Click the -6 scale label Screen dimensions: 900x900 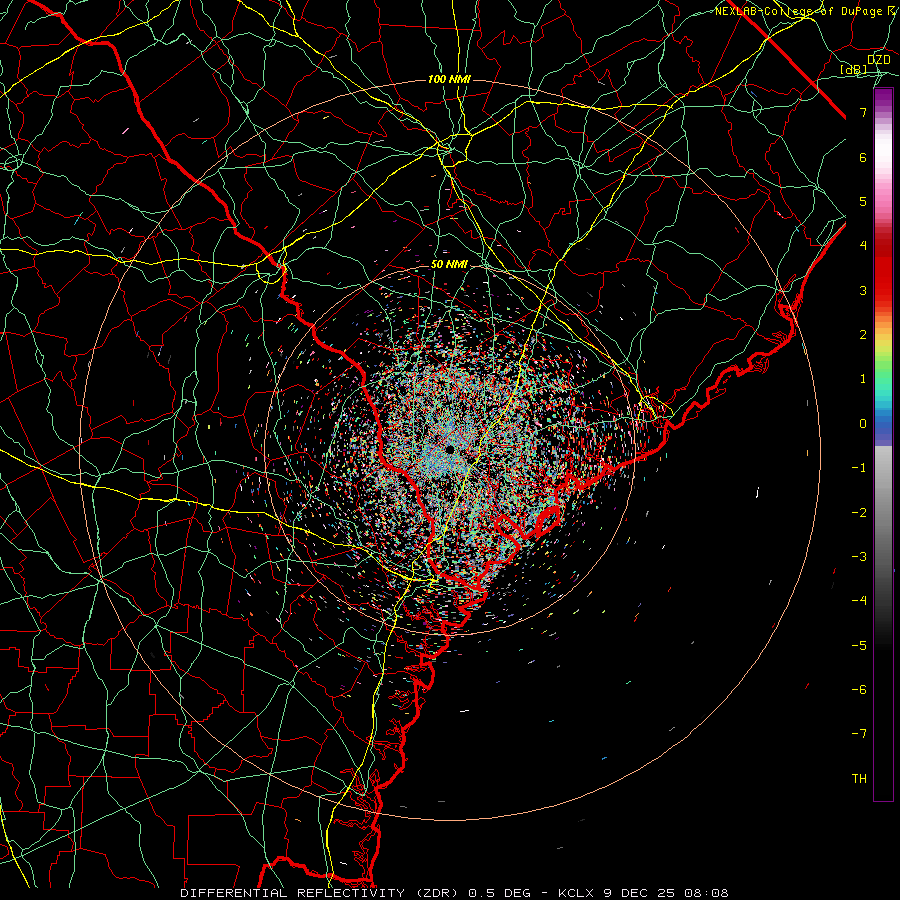pyautogui.click(x=859, y=690)
